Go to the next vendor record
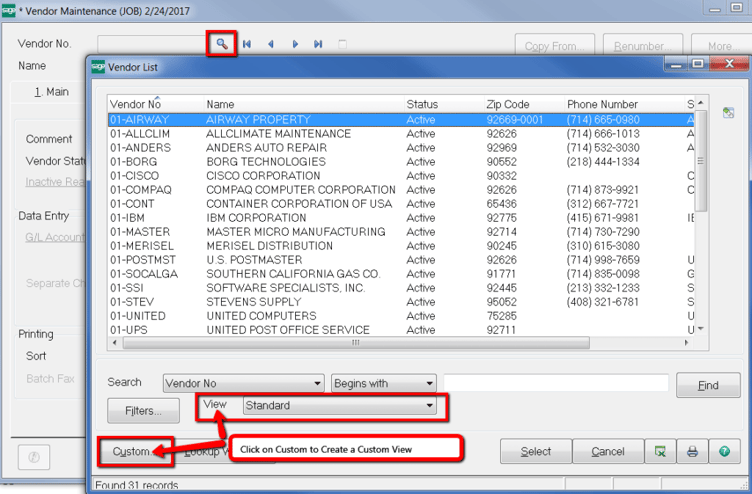752x494 pixels. (295, 44)
